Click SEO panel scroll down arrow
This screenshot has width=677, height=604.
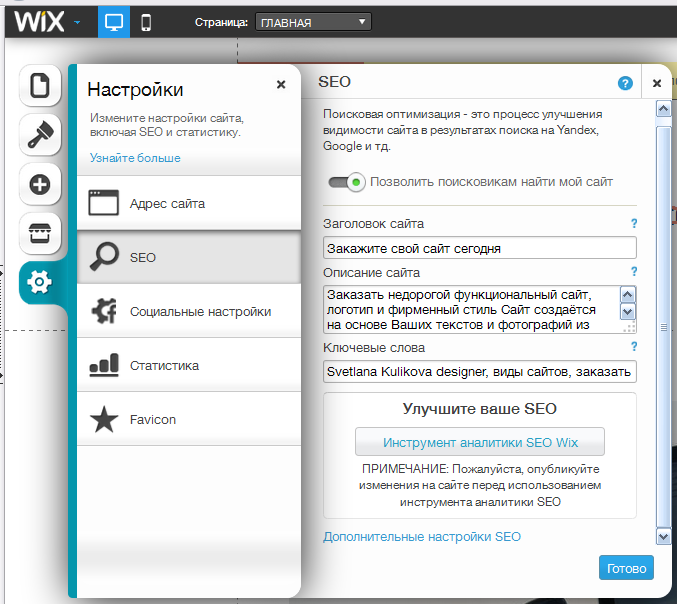point(663,537)
